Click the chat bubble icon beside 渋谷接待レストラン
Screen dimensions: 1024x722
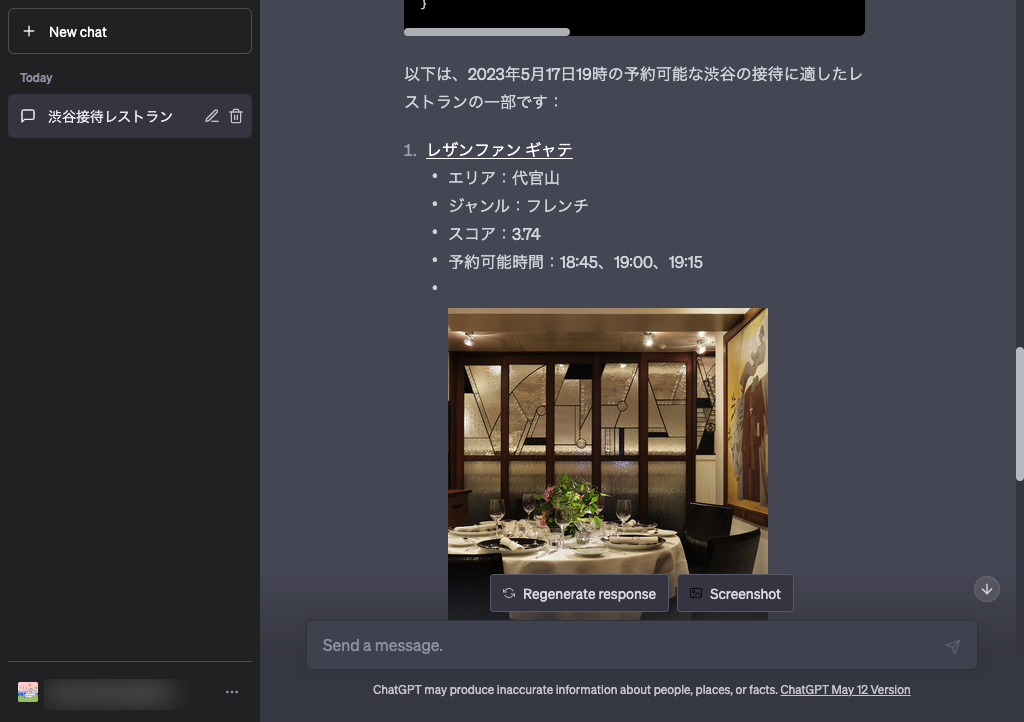point(28,116)
